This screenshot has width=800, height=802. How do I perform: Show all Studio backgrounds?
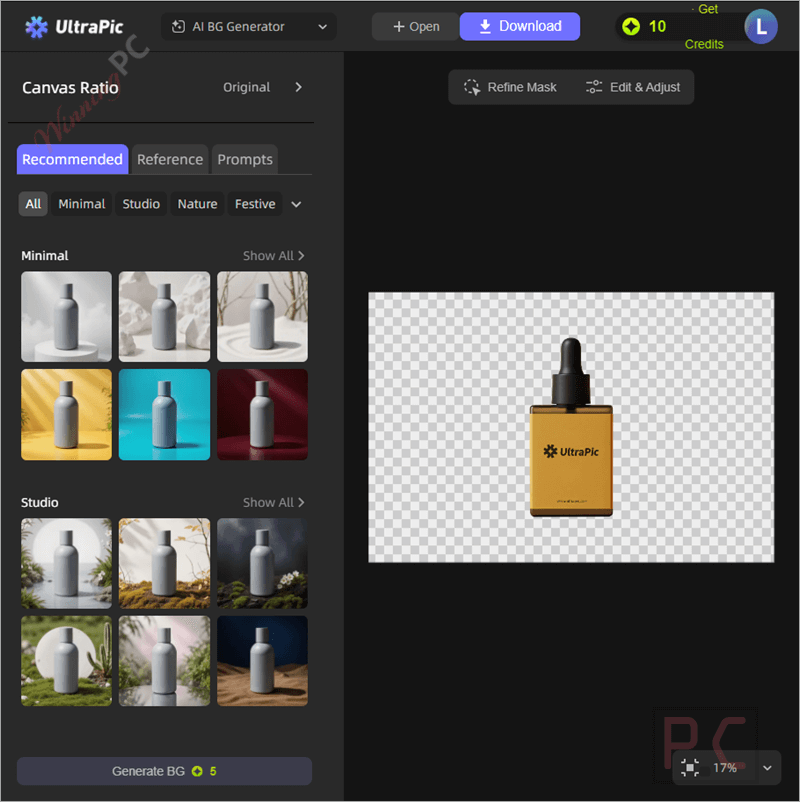pos(274,503)
